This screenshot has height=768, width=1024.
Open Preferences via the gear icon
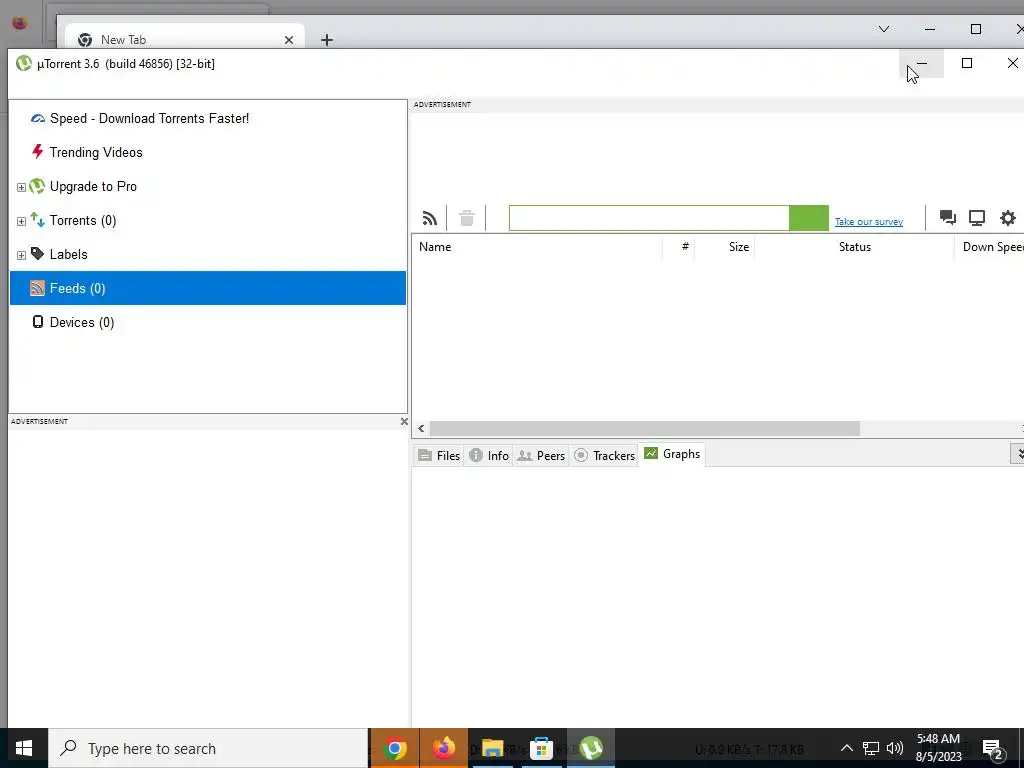pyautogui.click(x=1008, y=217)
